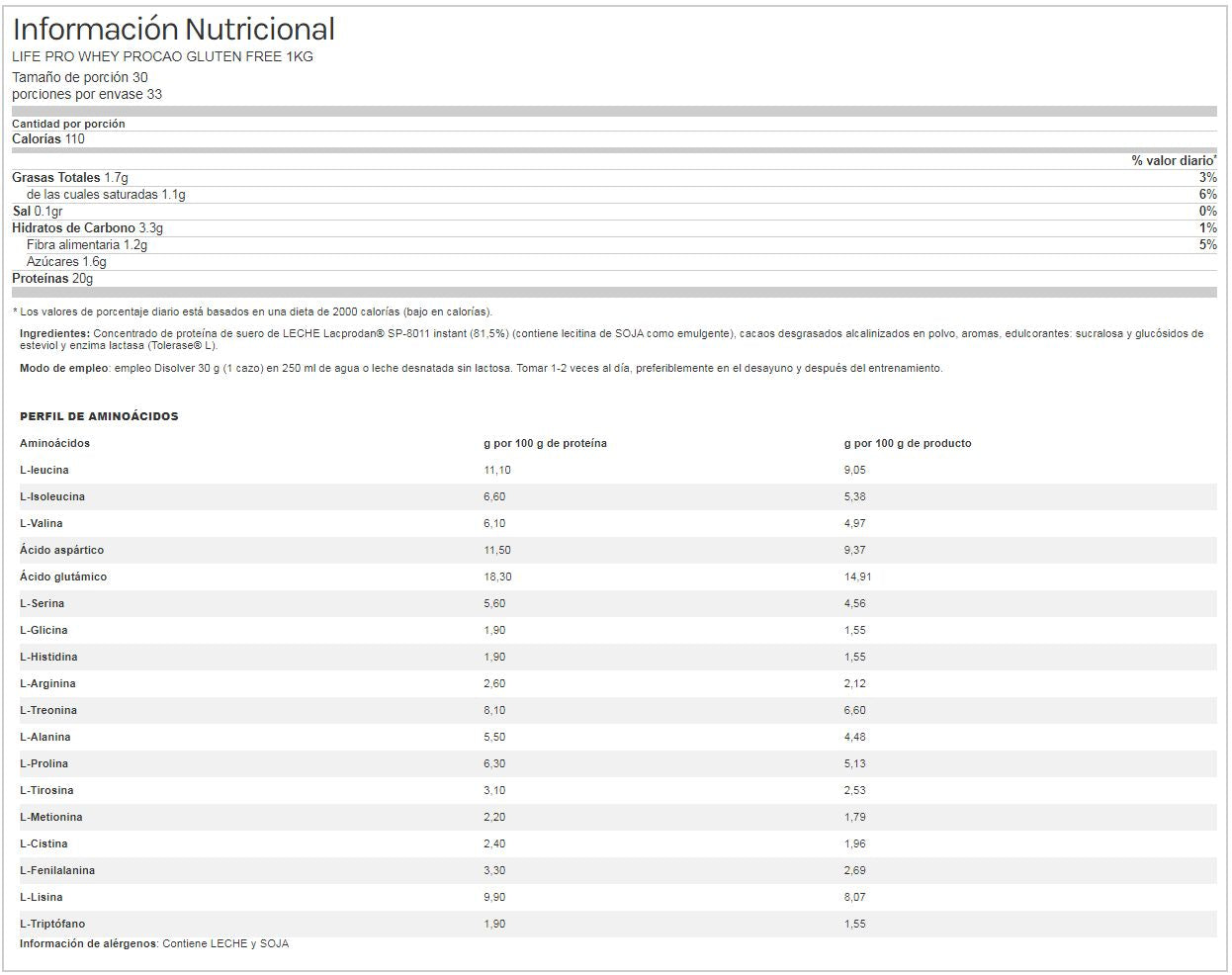Click the 1% value for Hidratos de Carbono

coord(1207,228)
